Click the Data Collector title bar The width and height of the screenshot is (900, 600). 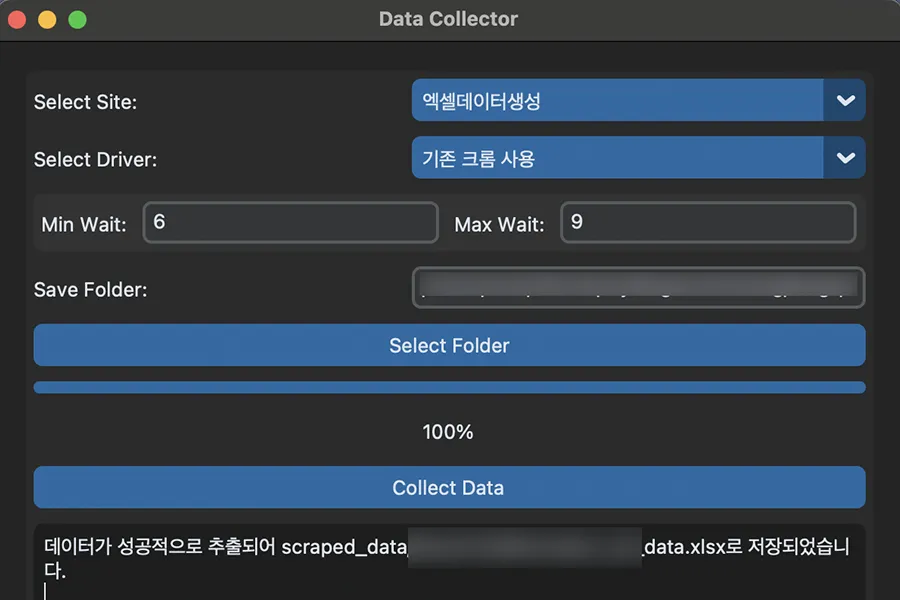[x=448, y=18]
